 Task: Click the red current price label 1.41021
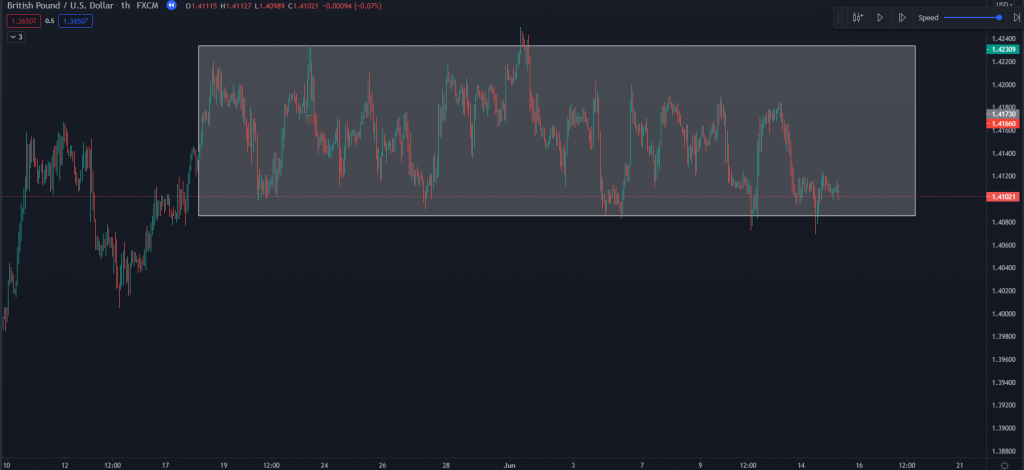[1003, 197]
